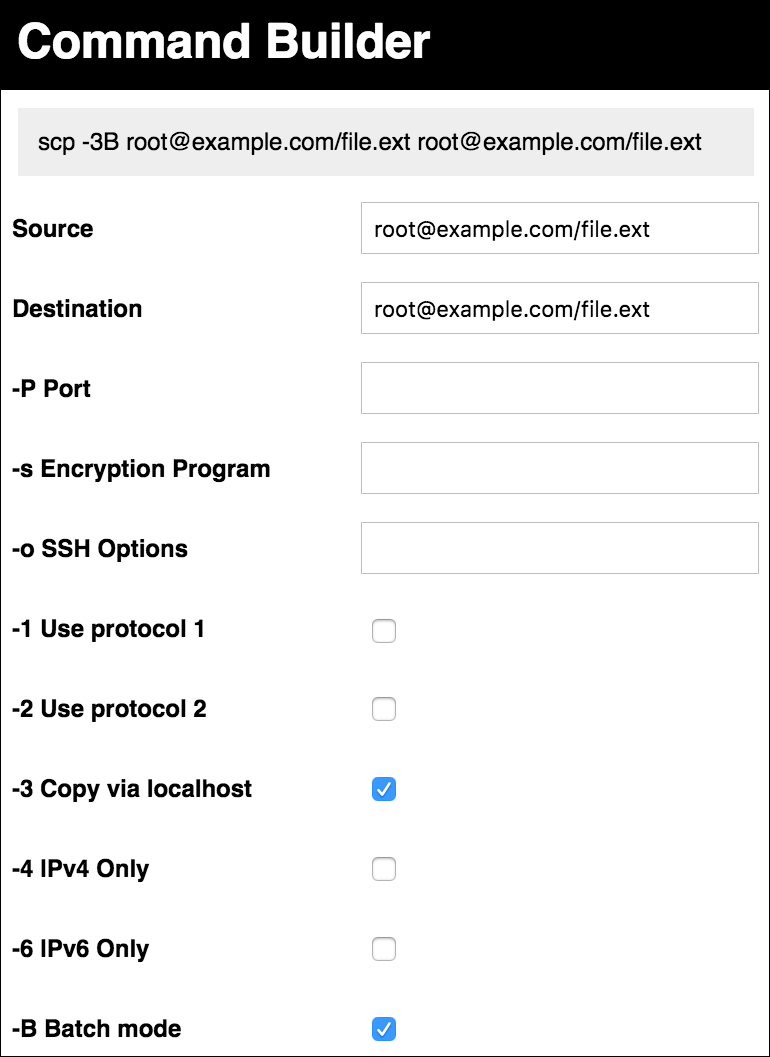Click the -1 Use protocol 1 label
The height and width of the screenshot is (1057, 770).
coord(109,629)
